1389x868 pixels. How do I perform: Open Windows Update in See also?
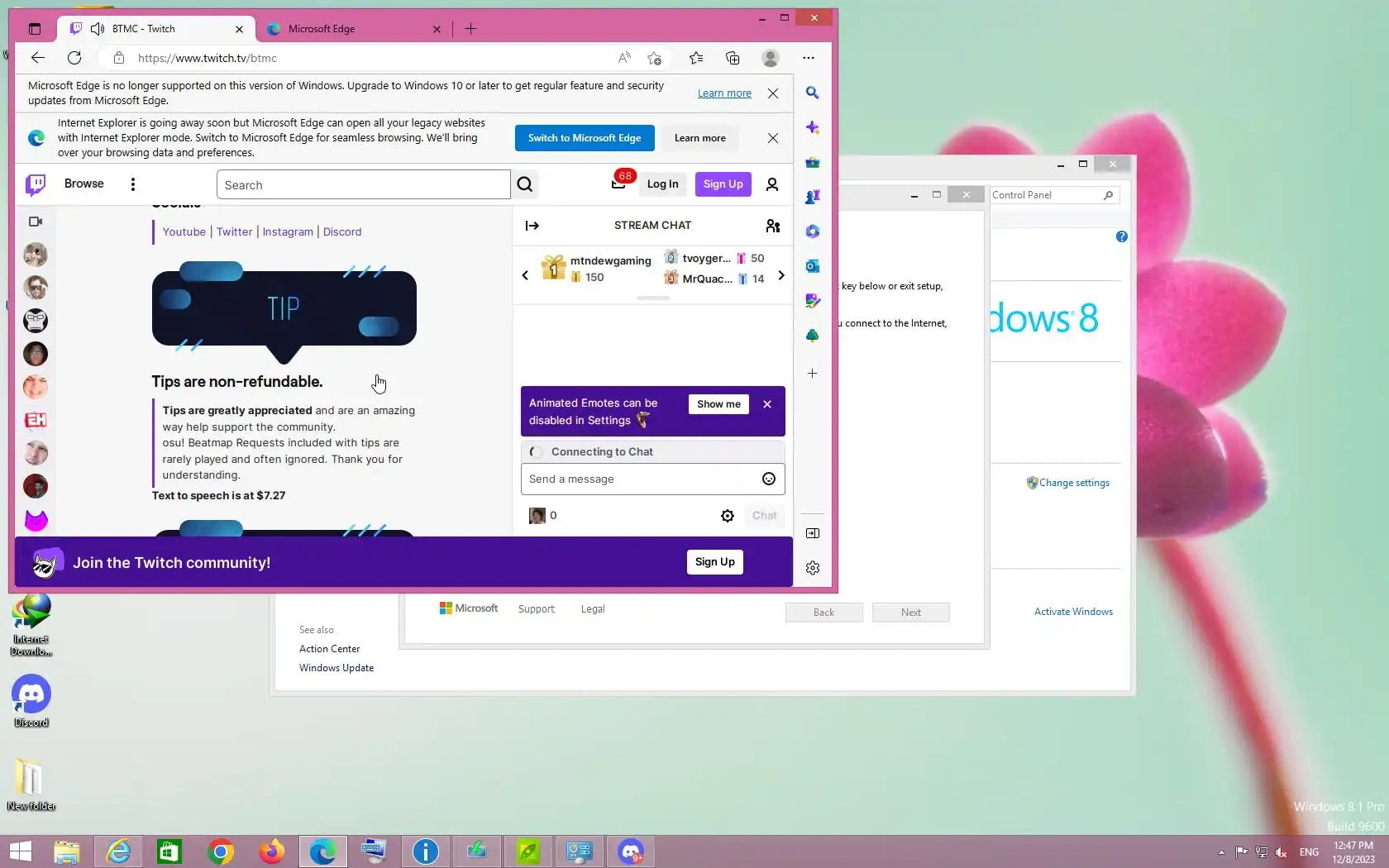coord(337,668)
